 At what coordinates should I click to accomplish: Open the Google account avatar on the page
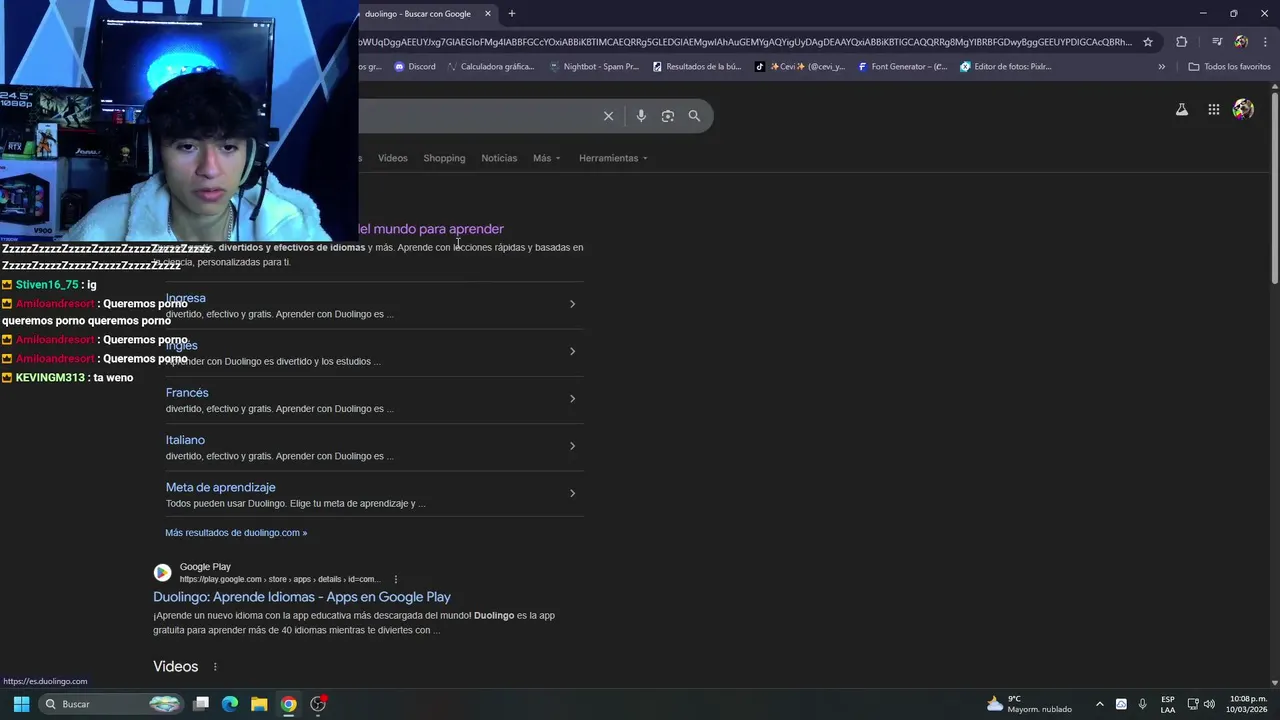pyautogui.click(x=1244, y=110)
